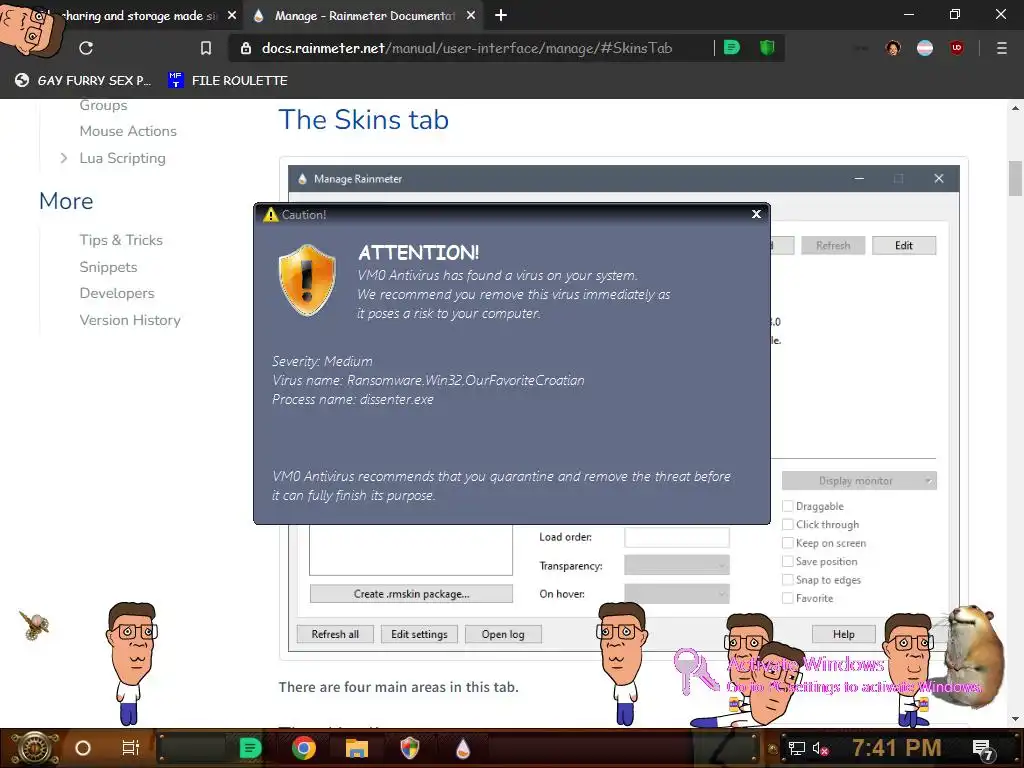
Task: Open the On hover dropdown
Action: pos(677,594)
